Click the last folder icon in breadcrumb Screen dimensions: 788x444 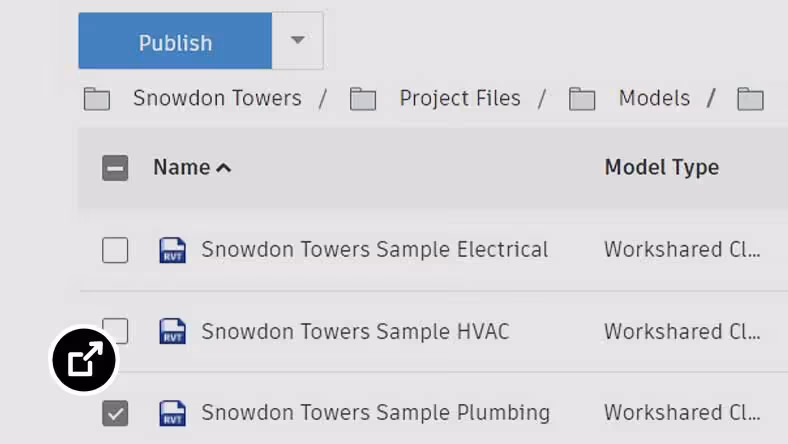tap(750, 99)
